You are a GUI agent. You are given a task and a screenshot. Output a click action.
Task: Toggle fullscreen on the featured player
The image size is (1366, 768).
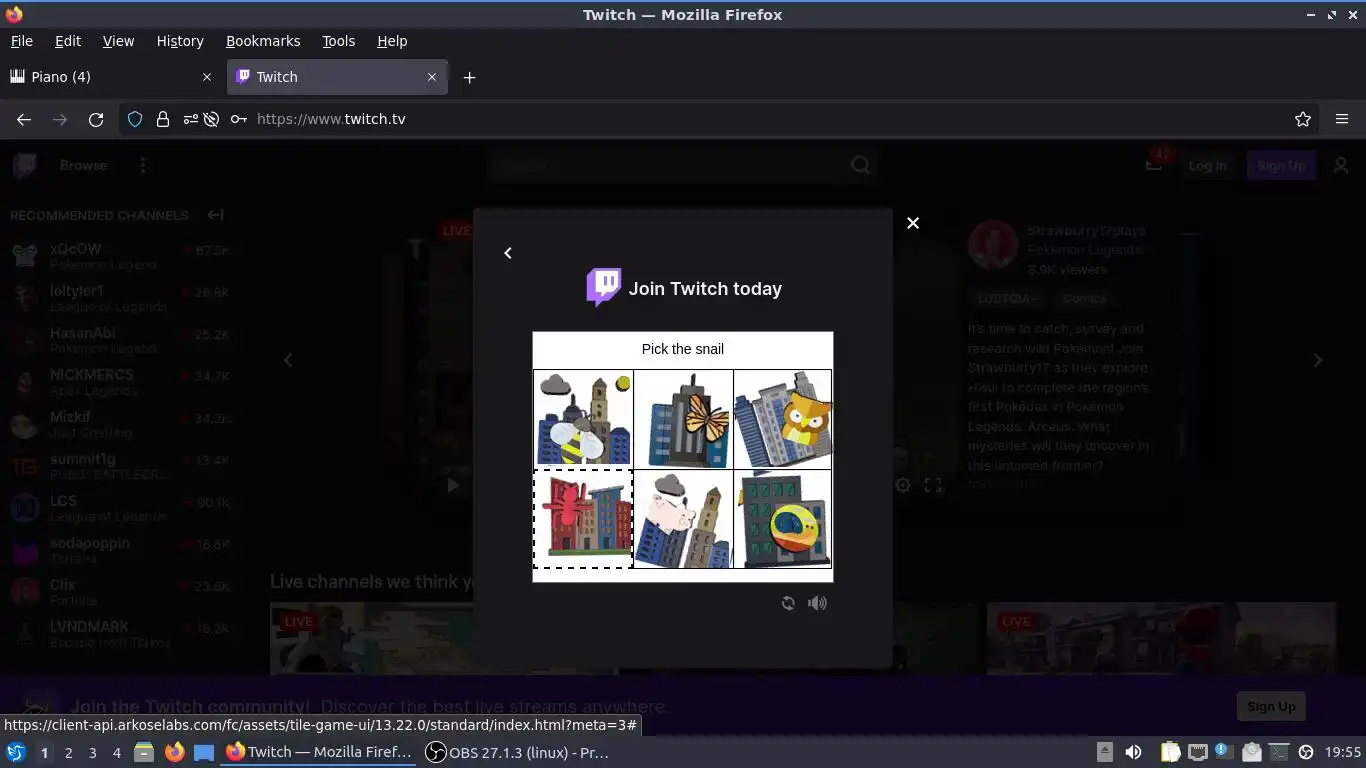(933, 485)
